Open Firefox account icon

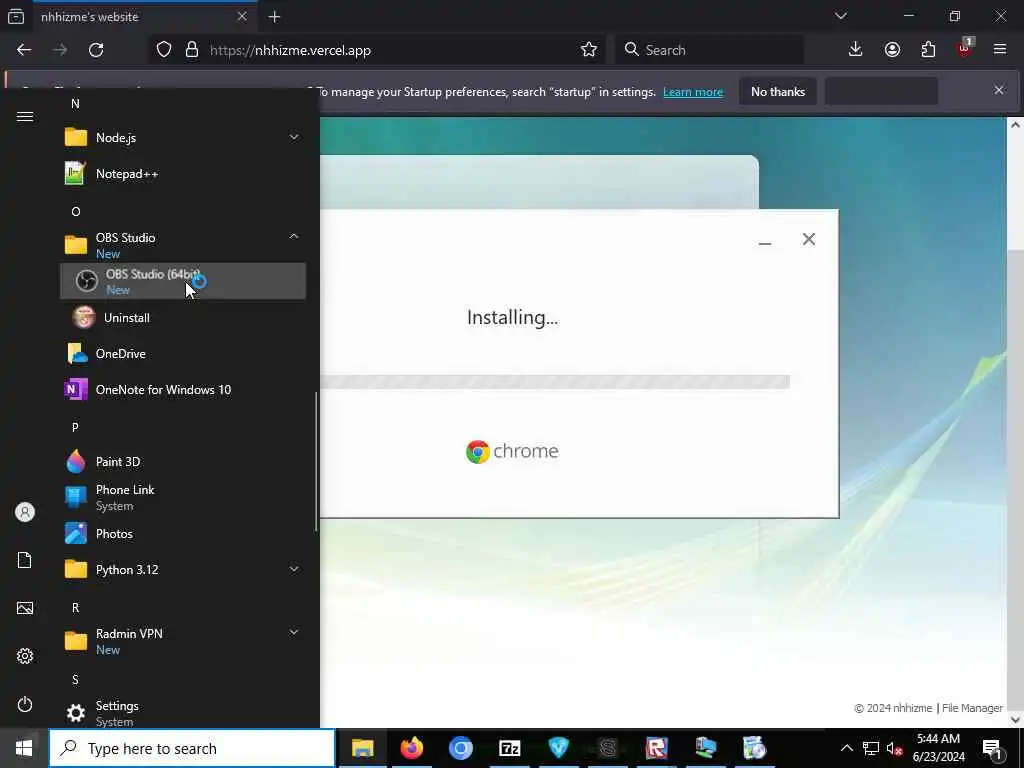point(892,50)
